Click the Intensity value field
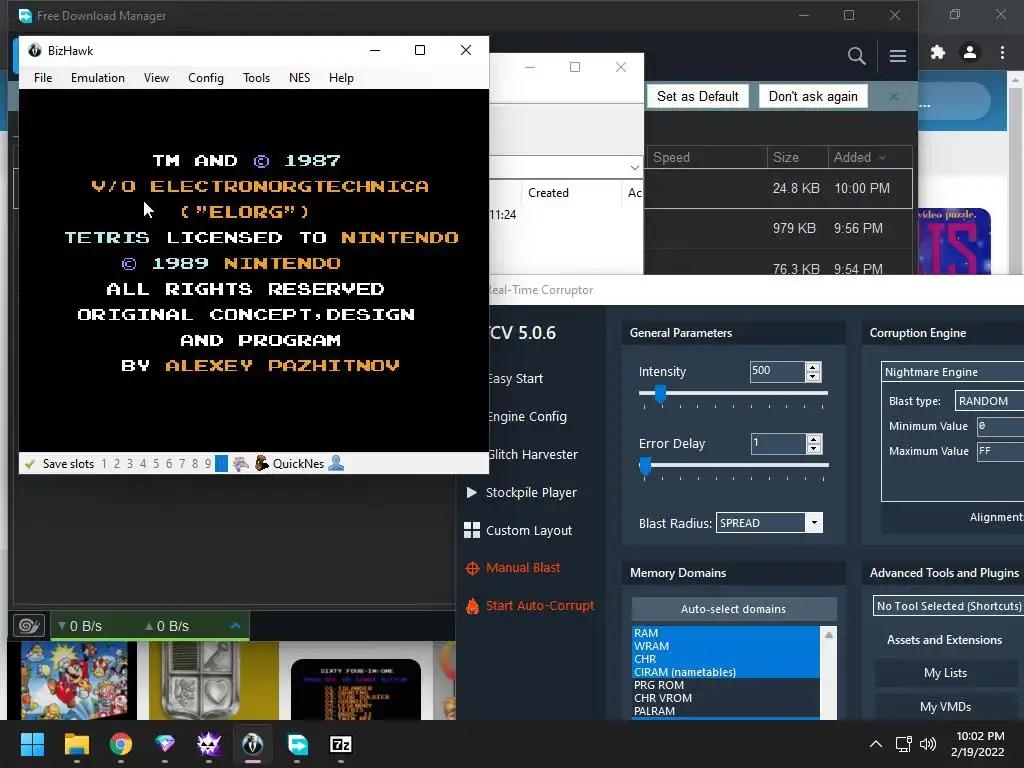This screenshot has width=1024, height=768. (777, 372)
